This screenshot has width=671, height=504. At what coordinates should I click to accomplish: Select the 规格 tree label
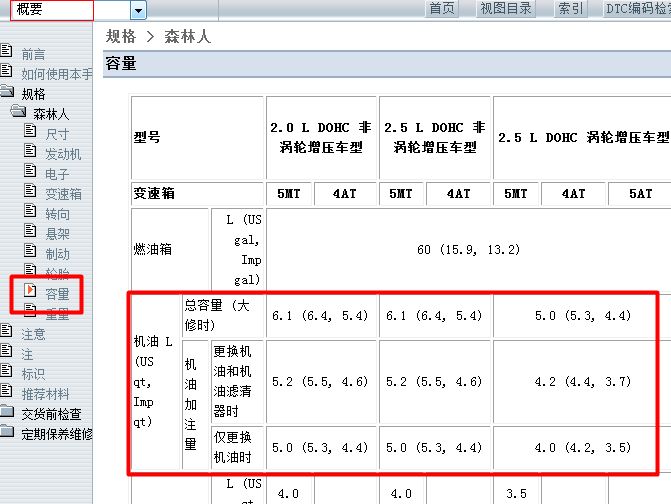33,94
